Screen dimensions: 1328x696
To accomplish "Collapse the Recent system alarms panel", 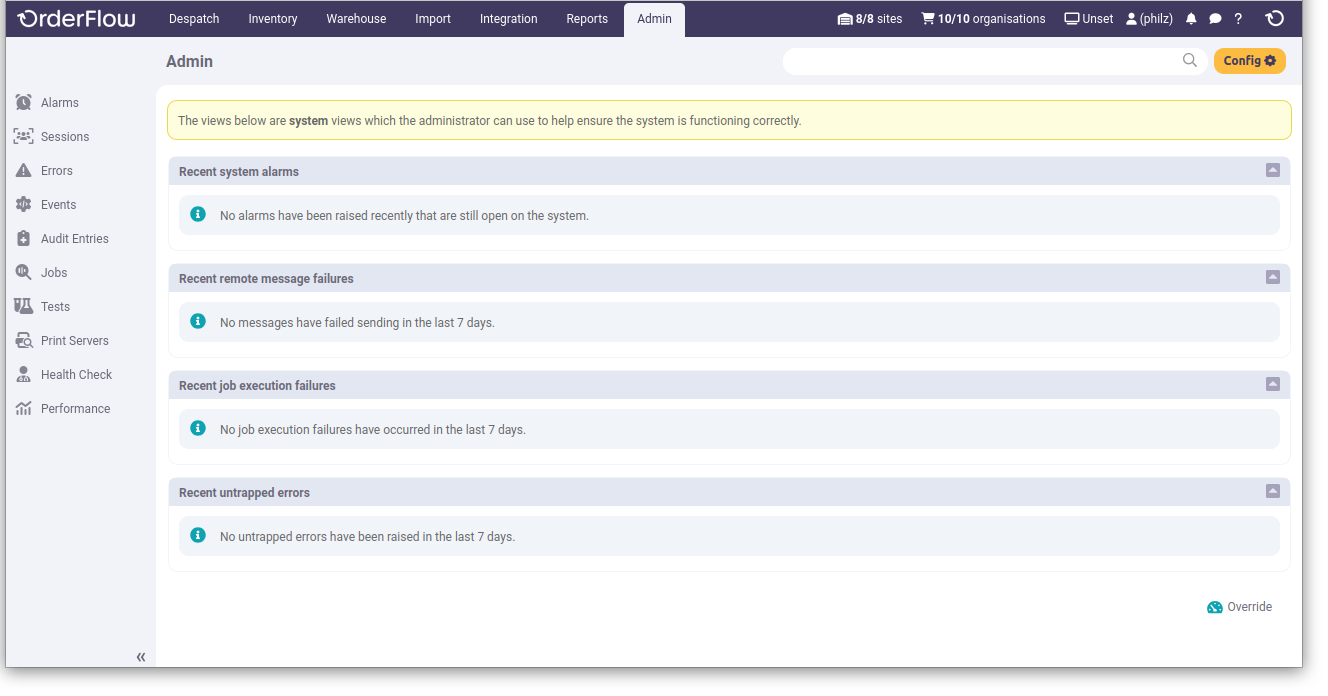I will tap(1272, 170).
